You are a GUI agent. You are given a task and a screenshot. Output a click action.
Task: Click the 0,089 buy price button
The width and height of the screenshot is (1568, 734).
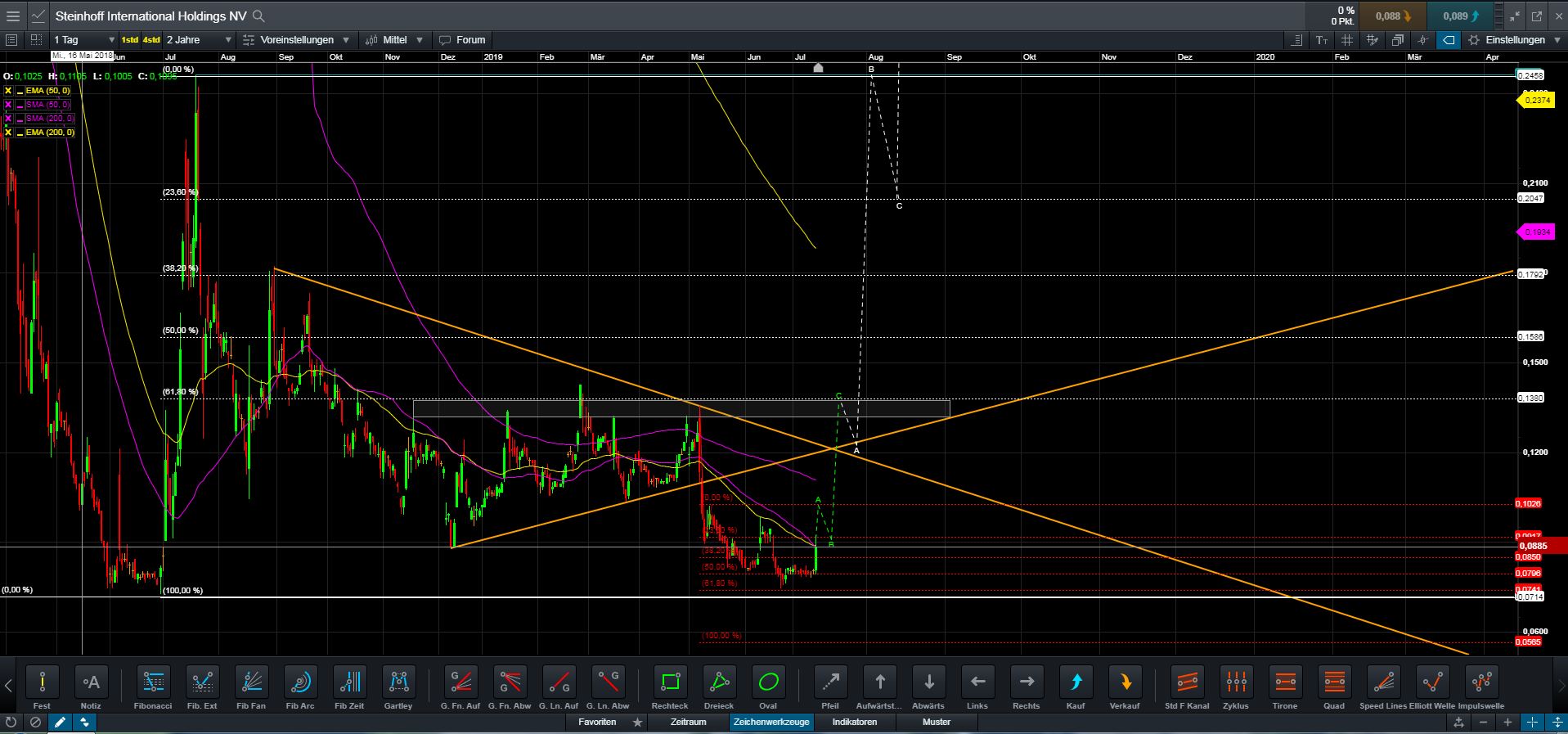(x=1461, y=16)
